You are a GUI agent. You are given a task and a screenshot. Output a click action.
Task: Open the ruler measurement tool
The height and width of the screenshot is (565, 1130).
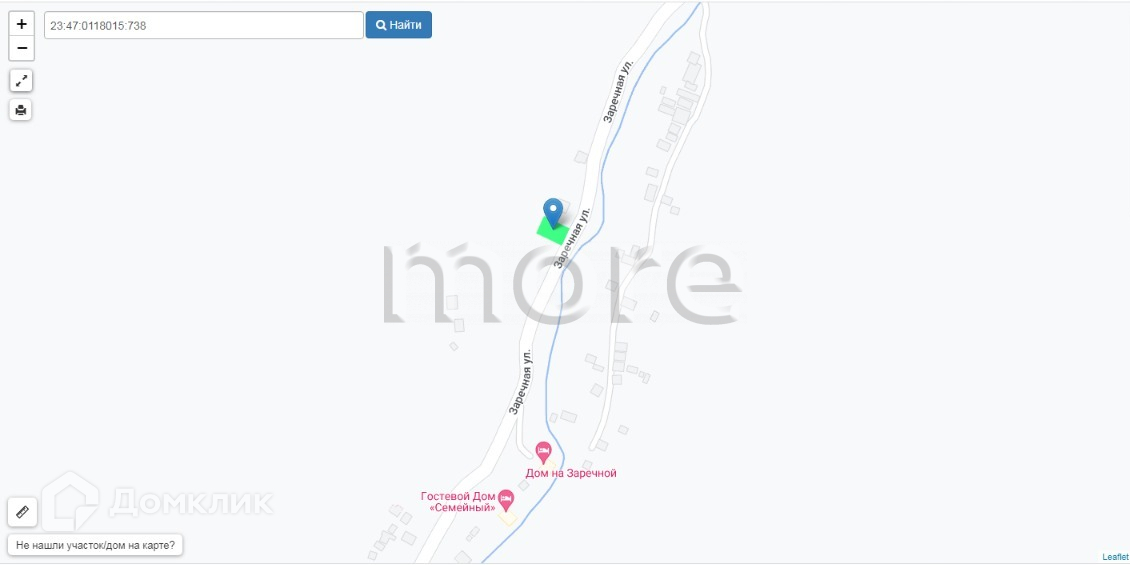coord(22,512)
